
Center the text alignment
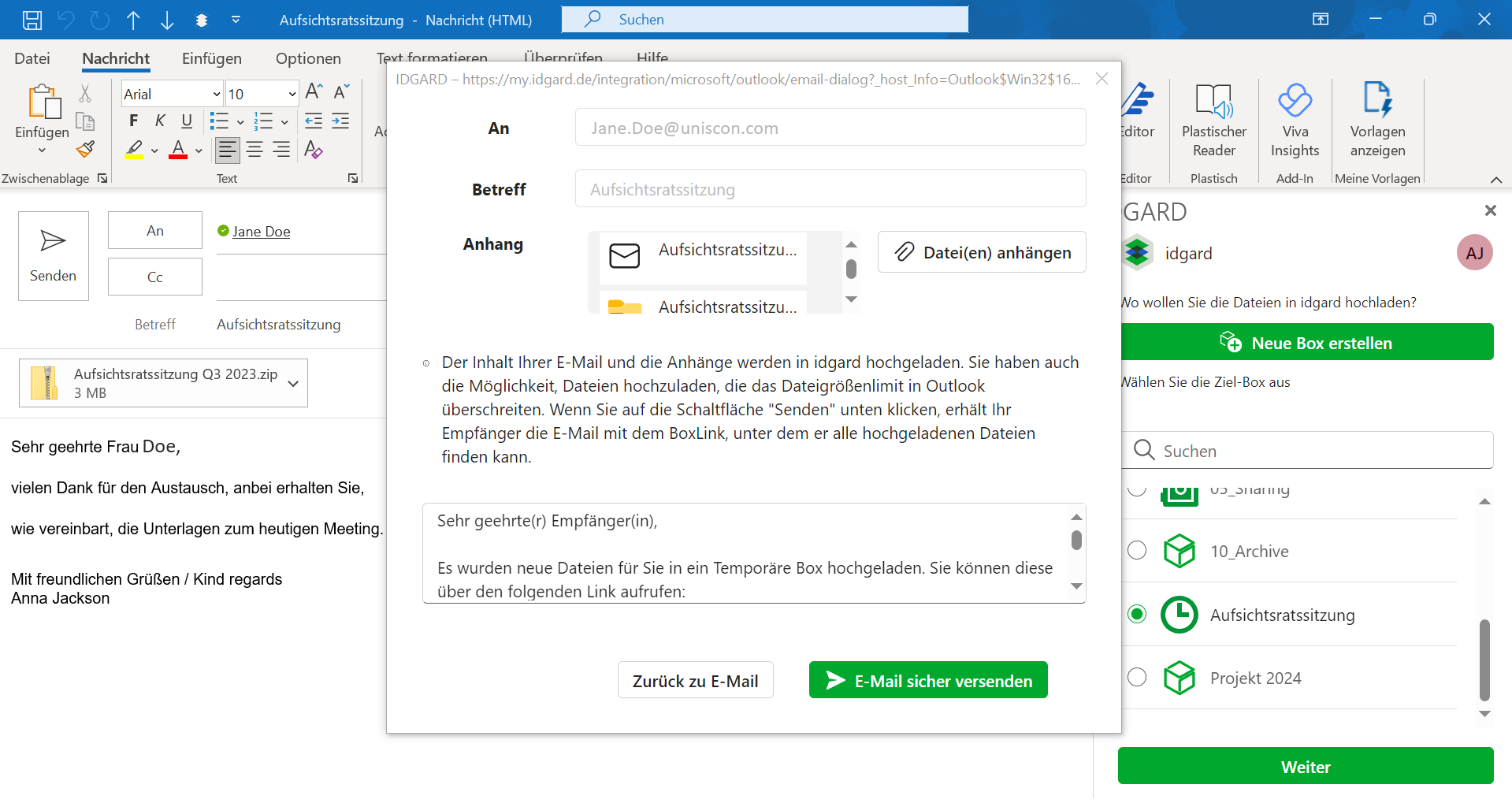(254, 149)
